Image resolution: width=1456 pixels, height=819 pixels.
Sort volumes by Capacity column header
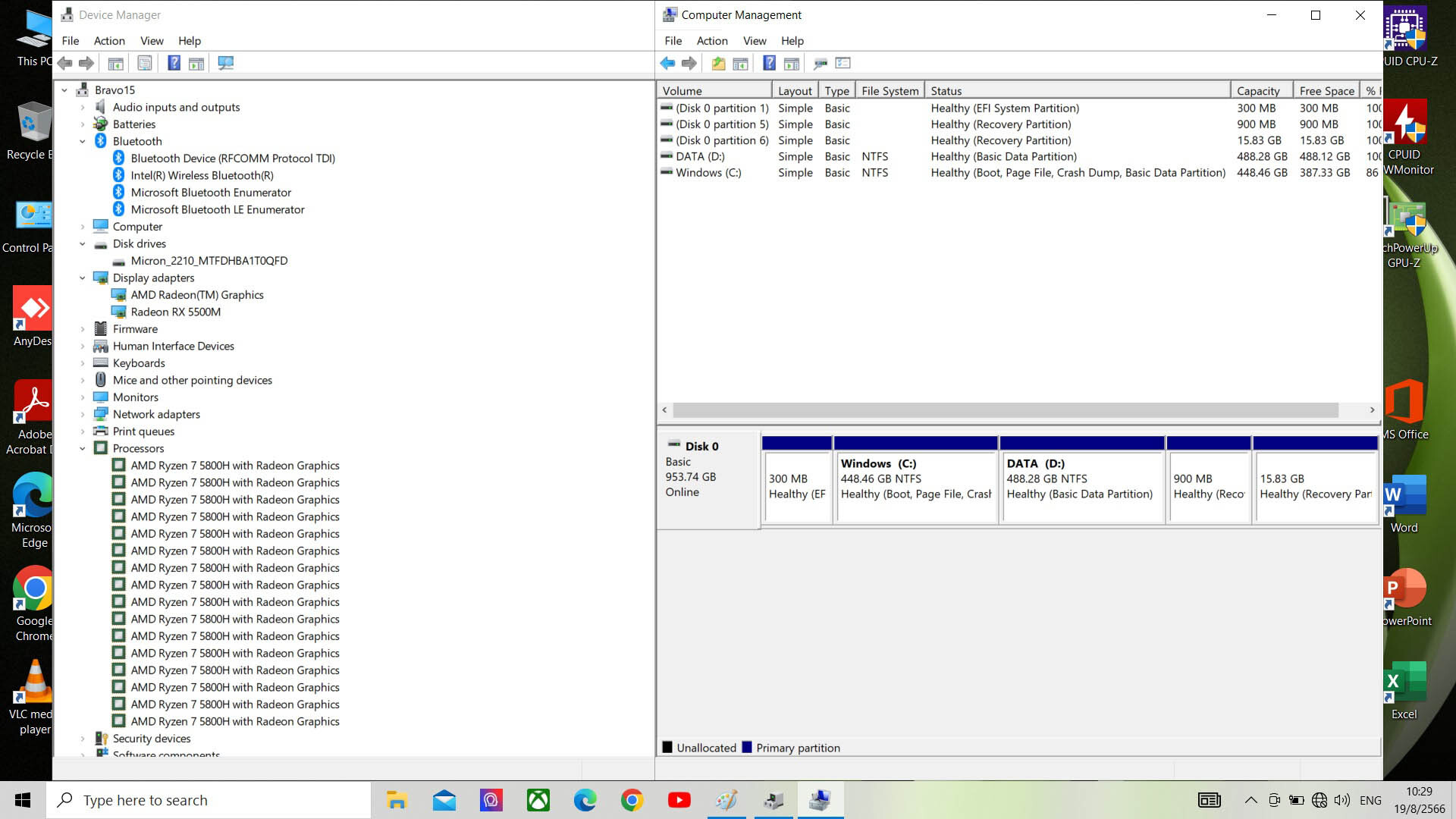1261,91
